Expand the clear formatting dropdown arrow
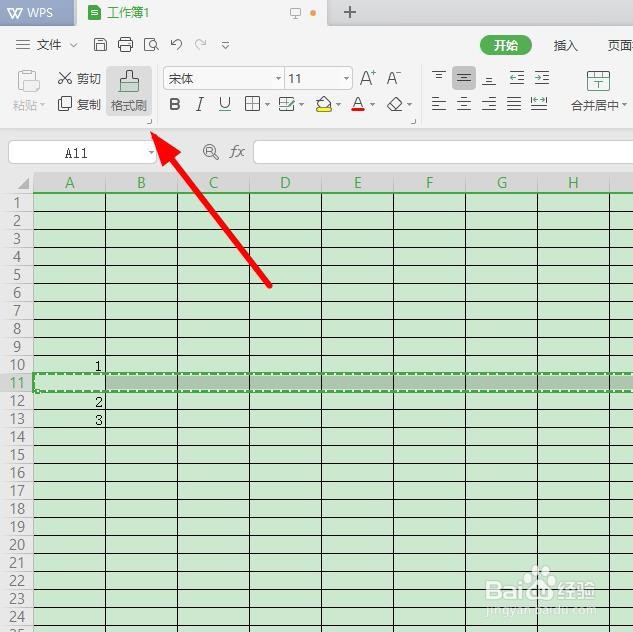 (409, 105)
